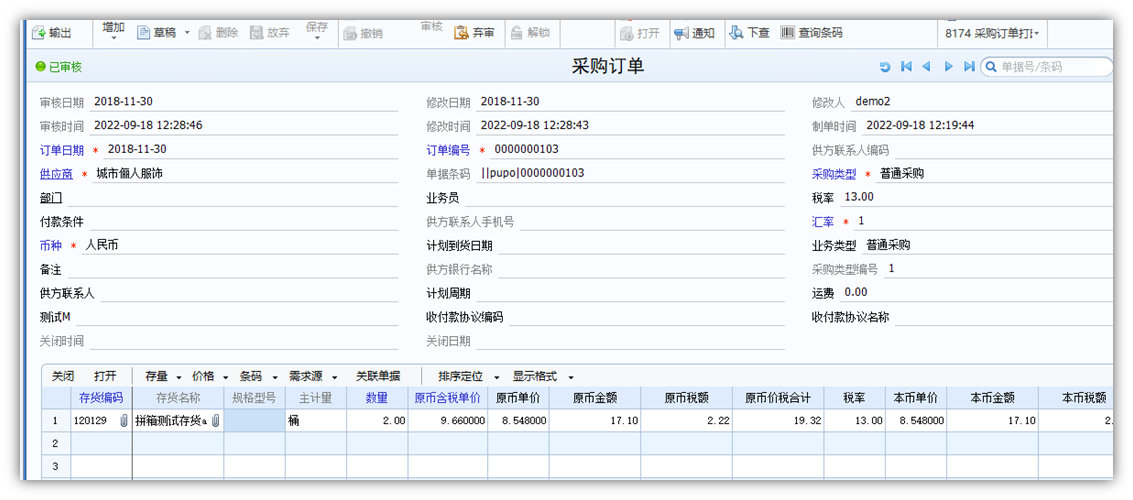Open the 价格 dropdown menu
Image resolution: width=1133 pixels, height=500 pixels.
pyautogui.click(x=210, y=376)
